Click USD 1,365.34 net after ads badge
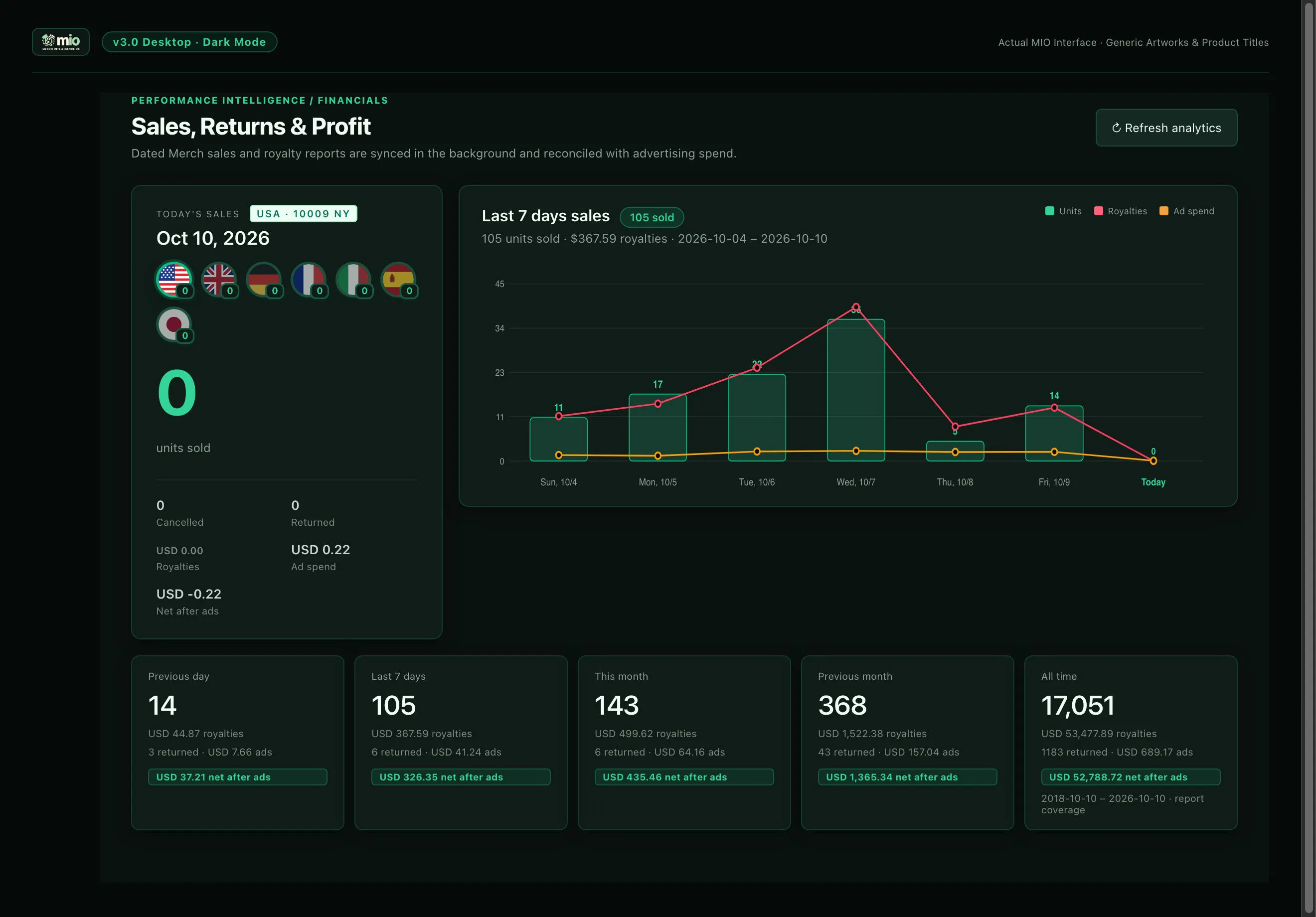 (x=907, y=777)
